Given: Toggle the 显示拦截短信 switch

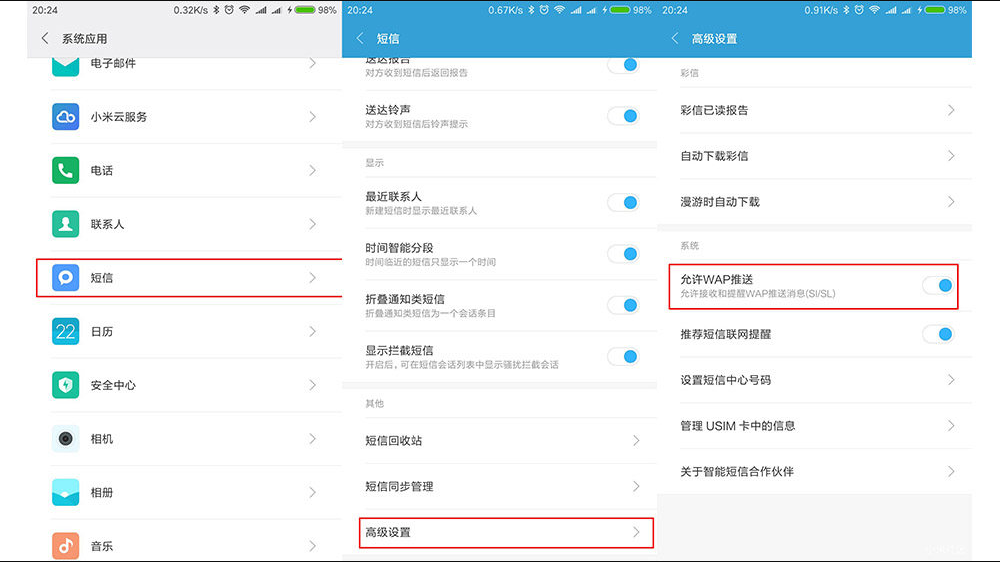Looking at the screenshot, I should point(623,356).
